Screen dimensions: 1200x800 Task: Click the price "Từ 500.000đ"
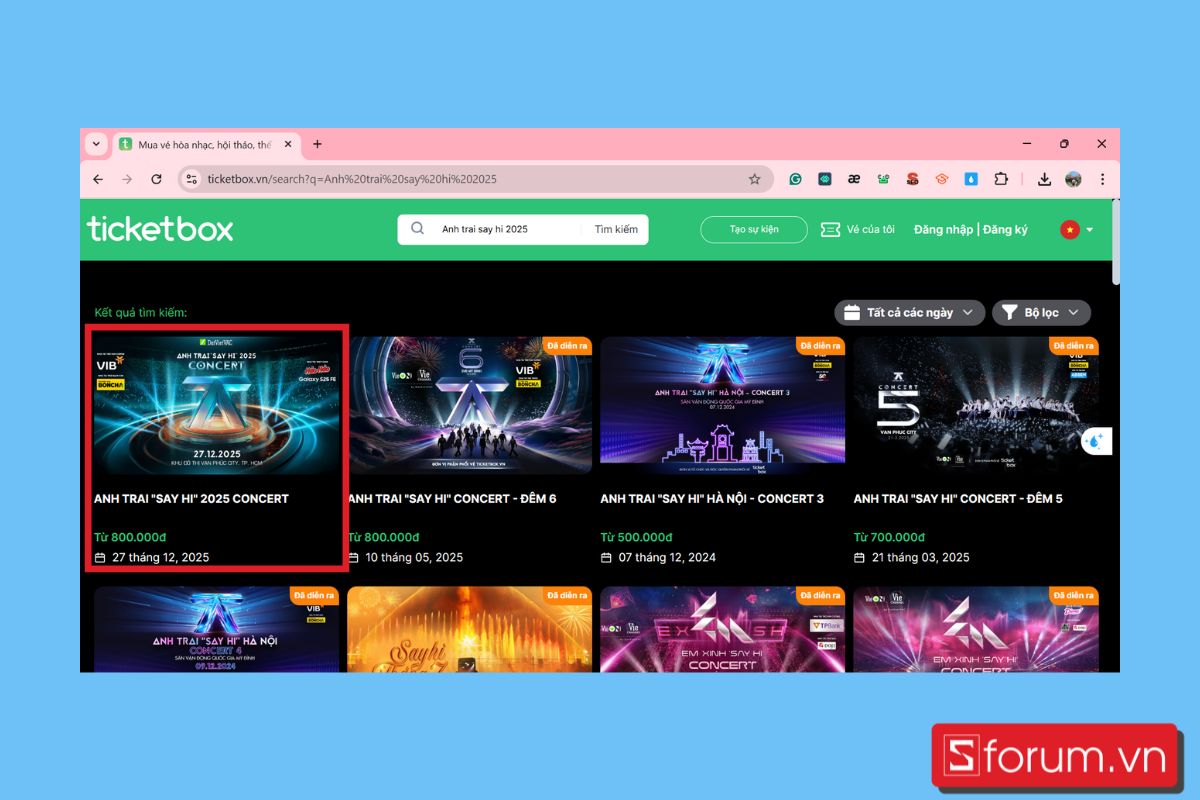tap(636, 537)
